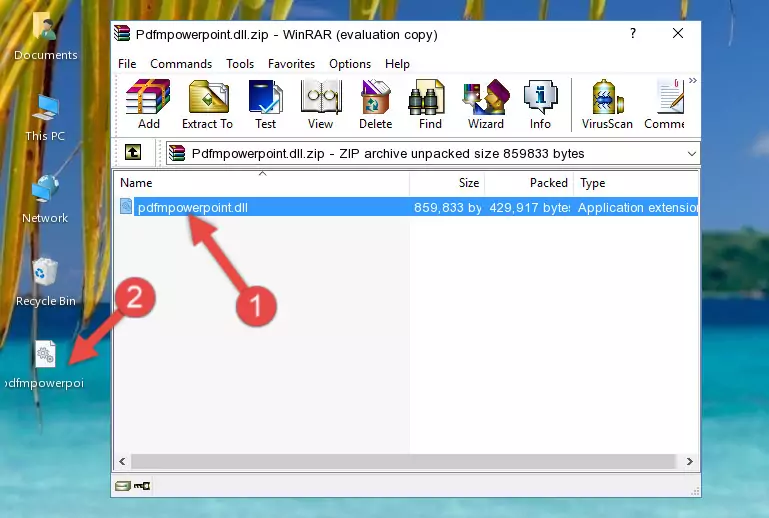The image size is (769, 518).
Task: Go up one folder level
Action: [133, 153]
